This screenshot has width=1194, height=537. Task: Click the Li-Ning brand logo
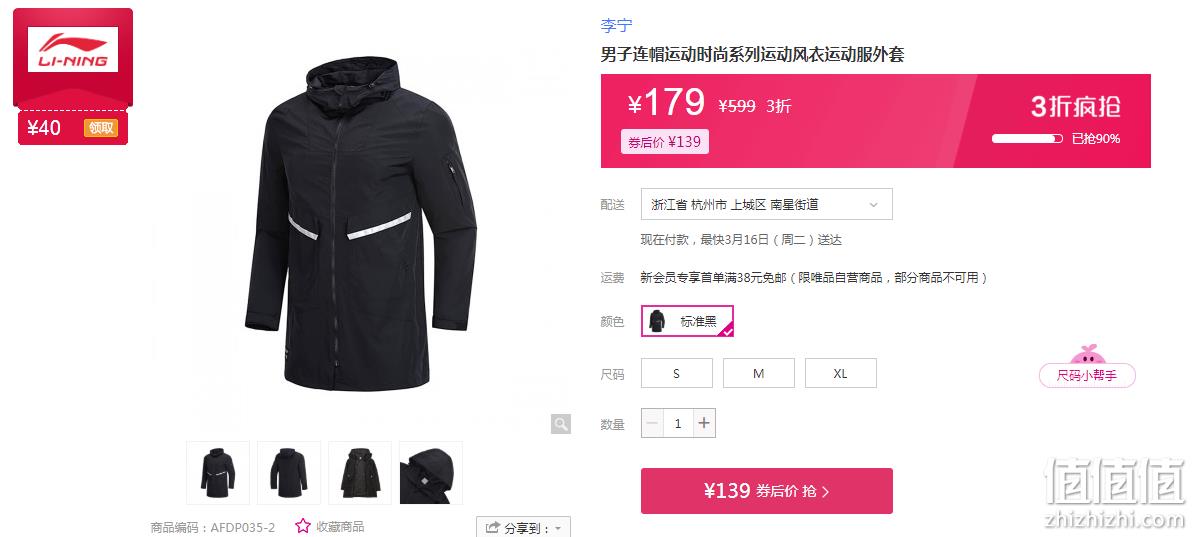(73, 50)
